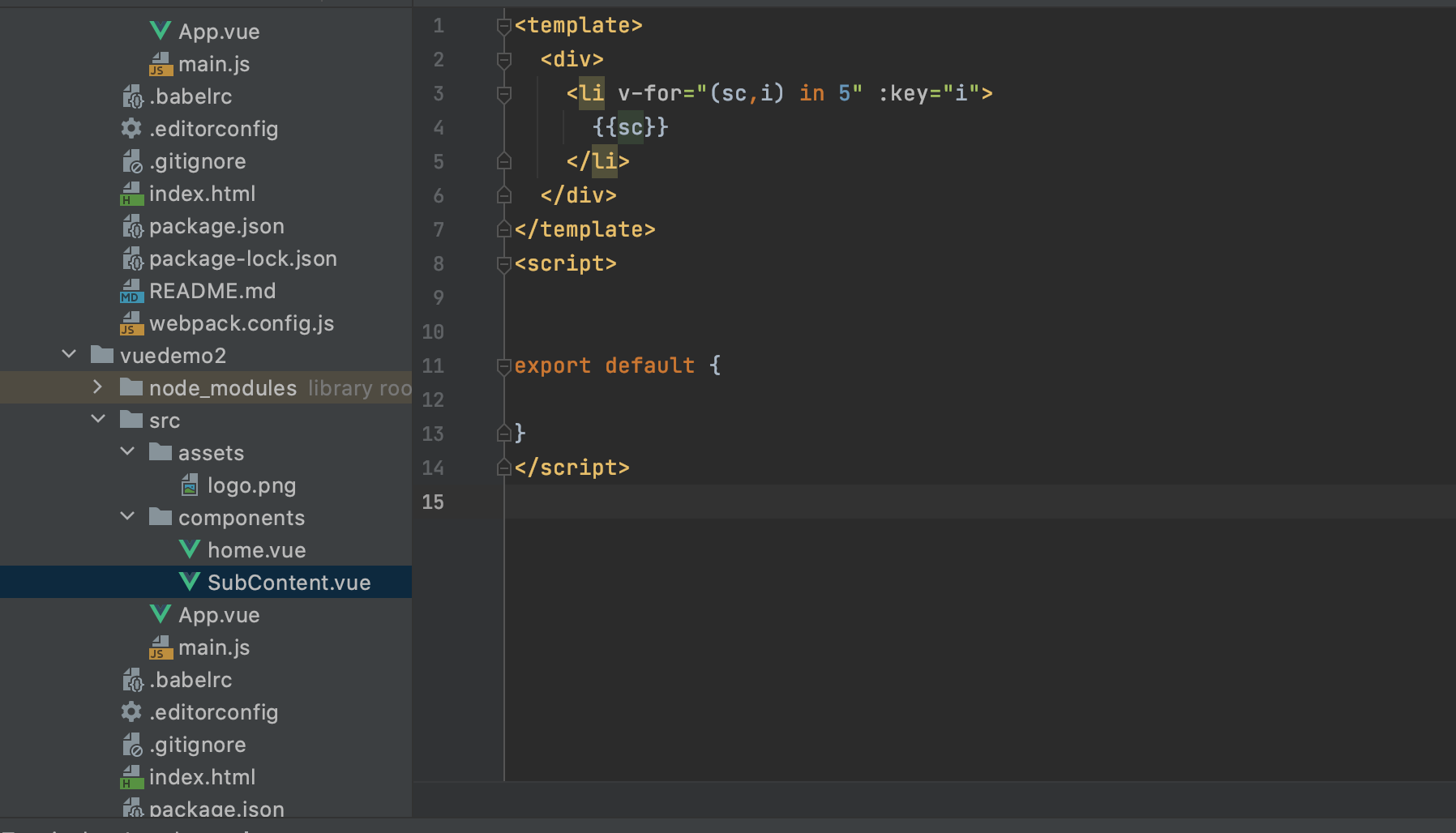Click the SubContent.vue Vue icon

click(x=190, y=582)
